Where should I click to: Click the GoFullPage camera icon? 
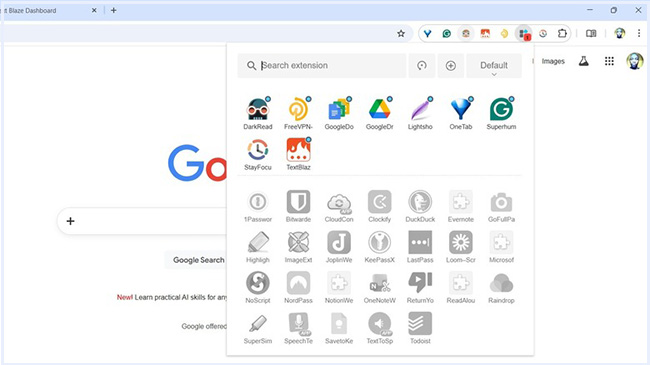(501, 202)
